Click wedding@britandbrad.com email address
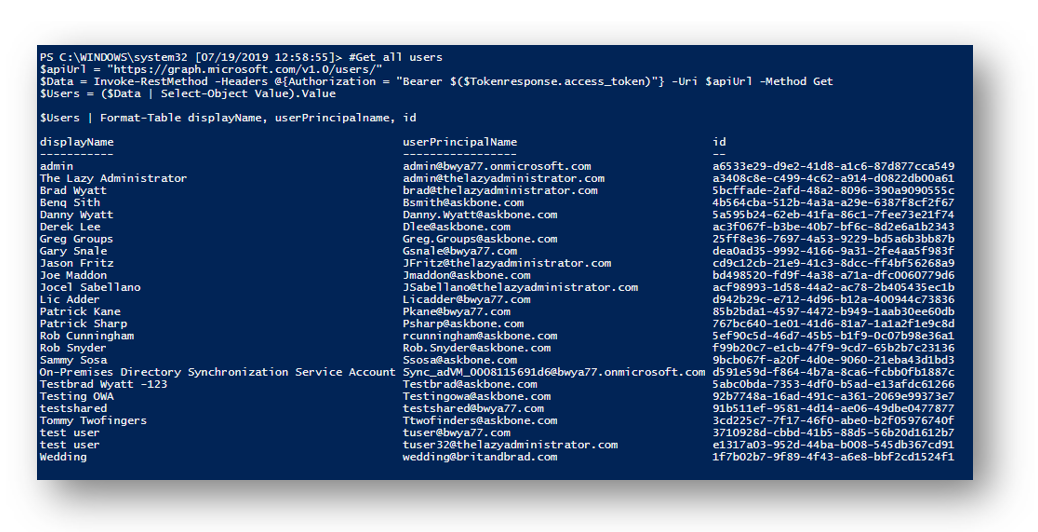The width and height of the screenshot is (1038, 532). (480, 457)
